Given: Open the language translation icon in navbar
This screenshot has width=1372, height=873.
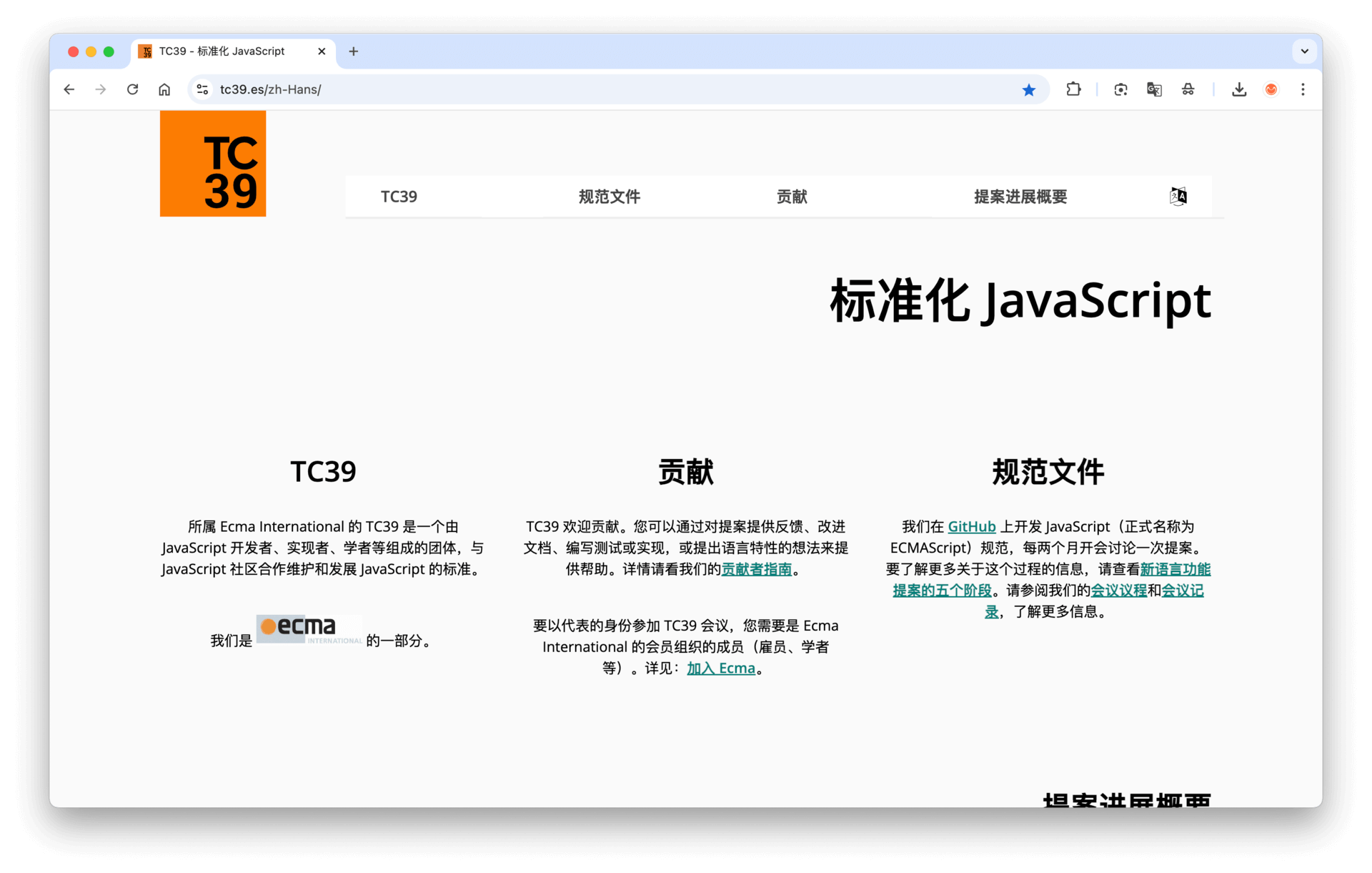Looking at the screenshot, I should click(1178, 197).
